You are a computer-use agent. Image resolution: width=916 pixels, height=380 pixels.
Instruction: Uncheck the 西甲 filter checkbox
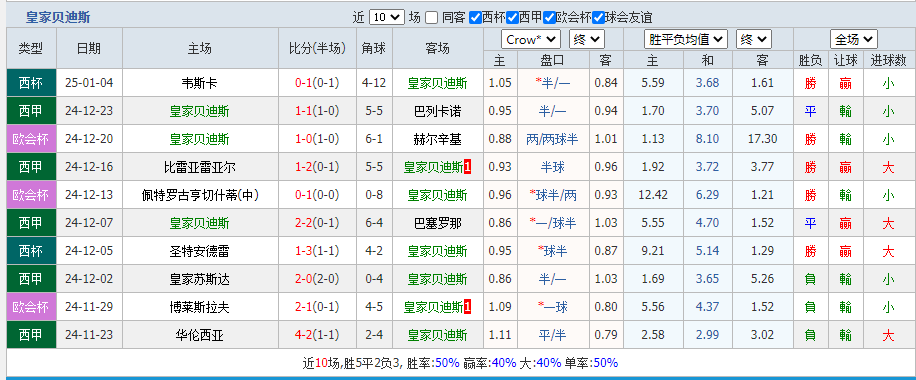click(x=512, y=18)
